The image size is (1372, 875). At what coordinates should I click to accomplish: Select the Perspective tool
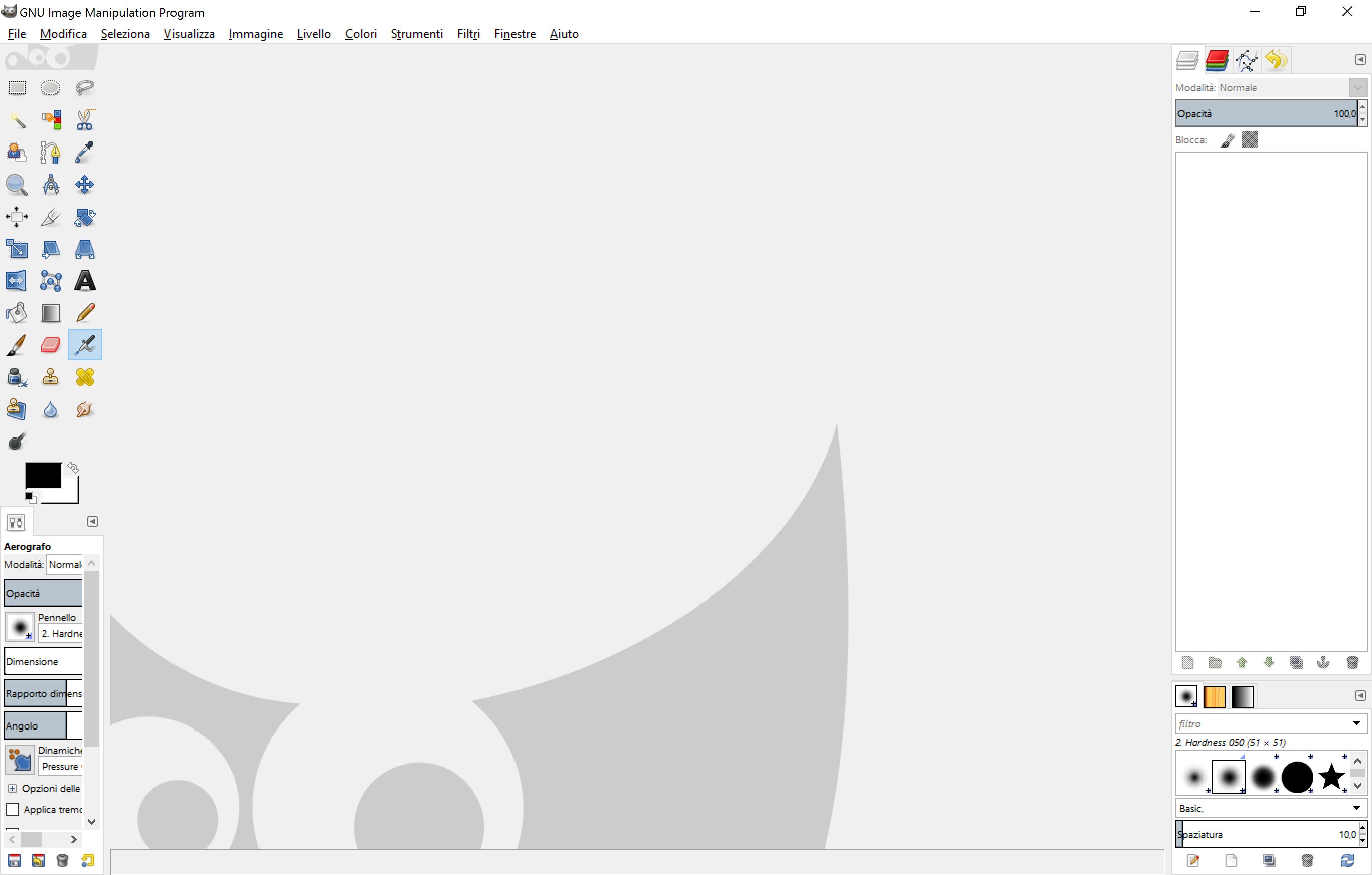(85, 248)
